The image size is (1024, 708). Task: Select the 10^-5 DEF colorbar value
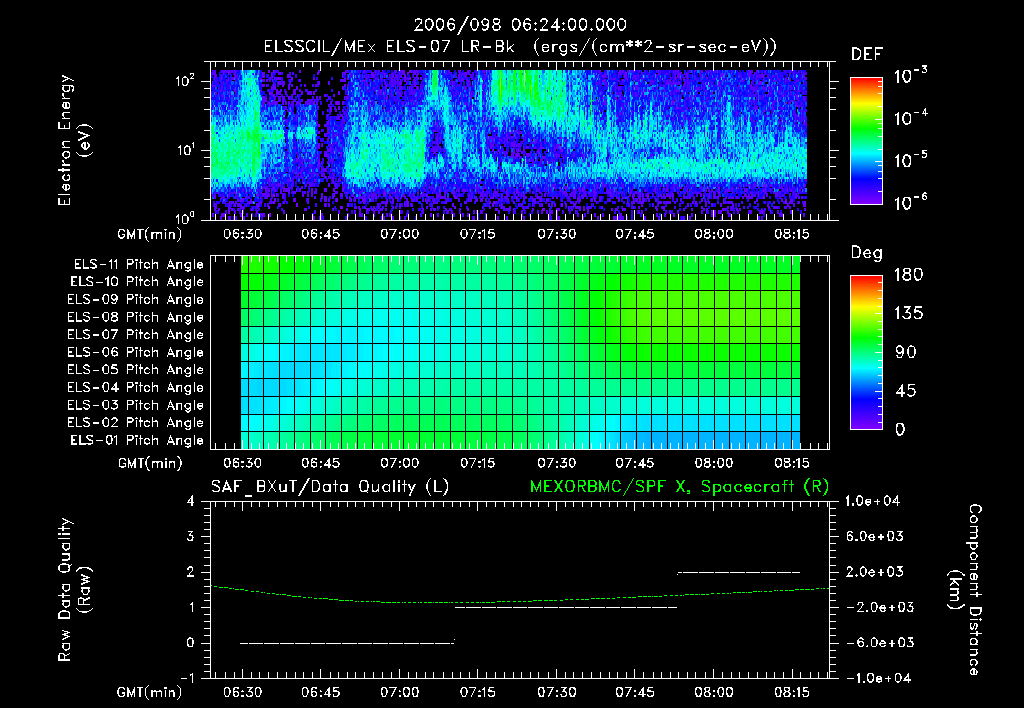910,159
